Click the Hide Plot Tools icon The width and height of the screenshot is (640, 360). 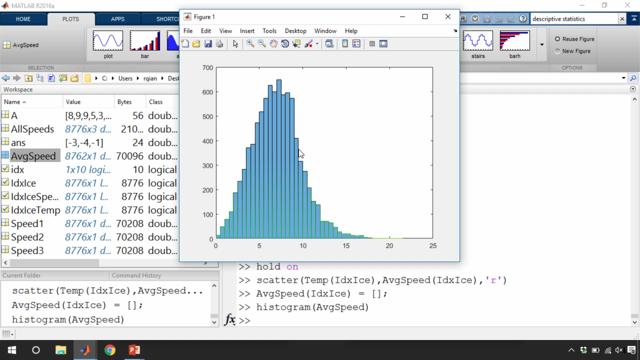coord(372,44)
